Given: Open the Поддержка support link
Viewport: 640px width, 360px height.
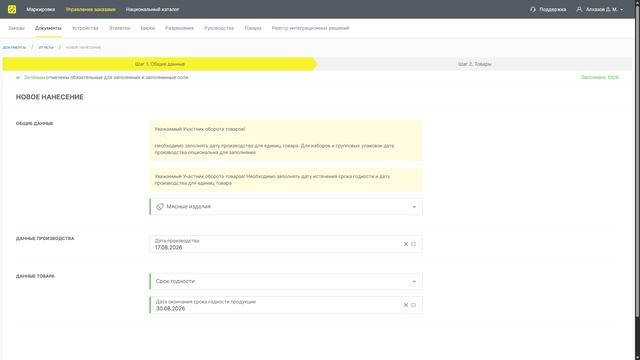Looking at the screenshot, I should pyautogui.click(x=552, y=9).
